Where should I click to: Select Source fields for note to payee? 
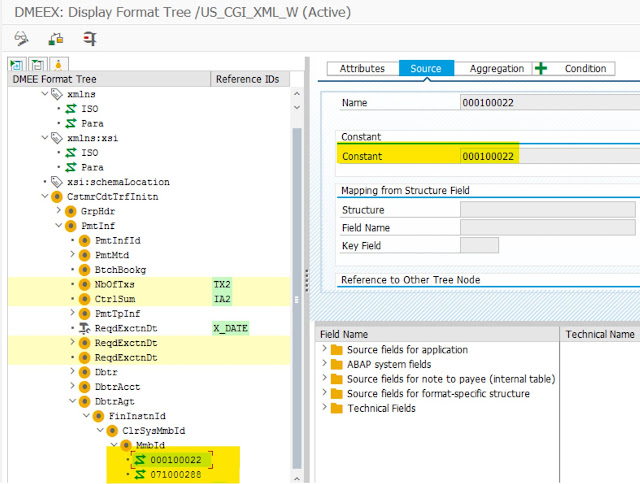[451, 379]
